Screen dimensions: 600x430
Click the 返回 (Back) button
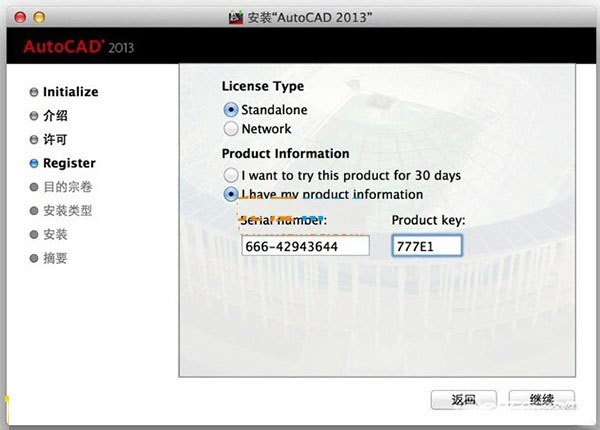pyautogui.click(x=464, y=400)
